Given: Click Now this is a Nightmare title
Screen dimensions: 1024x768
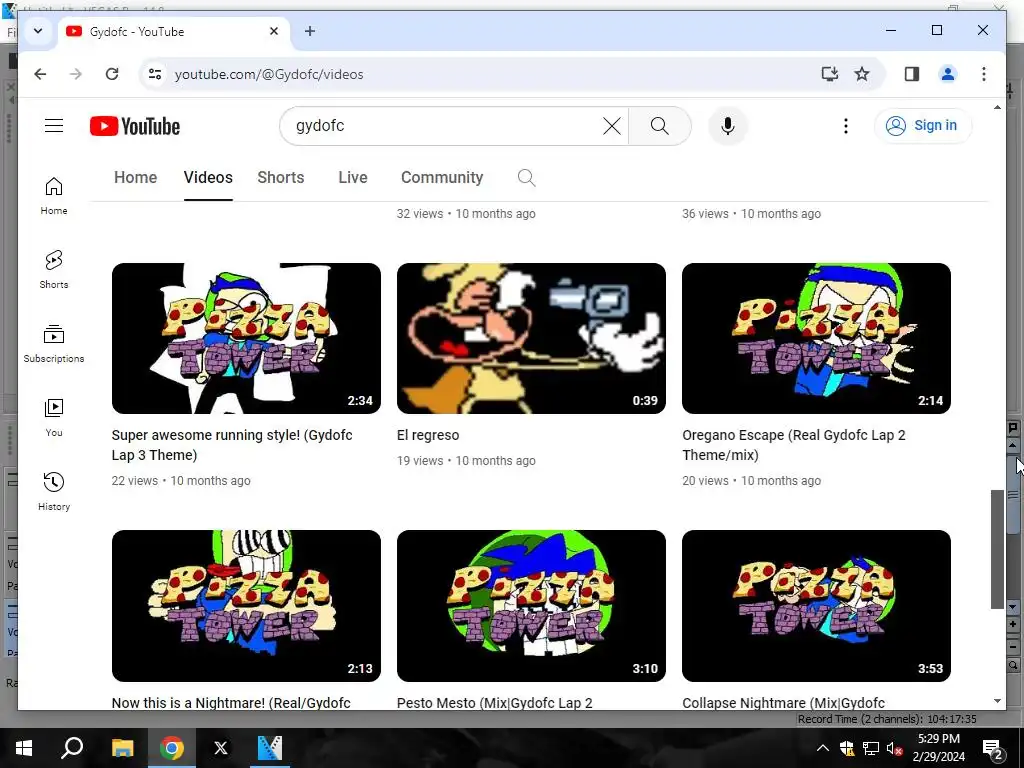Looking at the screenshot, I should pyautogui.click(x=231, y=703).
